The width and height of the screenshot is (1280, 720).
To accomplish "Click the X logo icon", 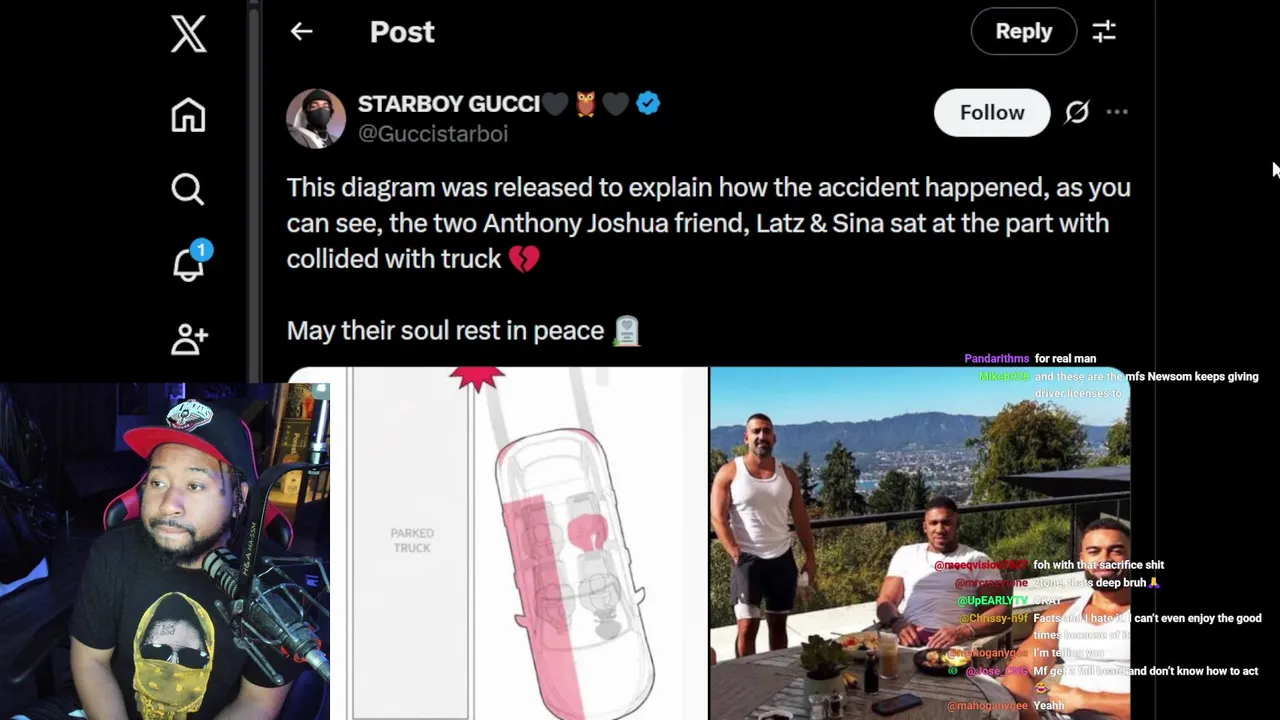I will (188, 34).
